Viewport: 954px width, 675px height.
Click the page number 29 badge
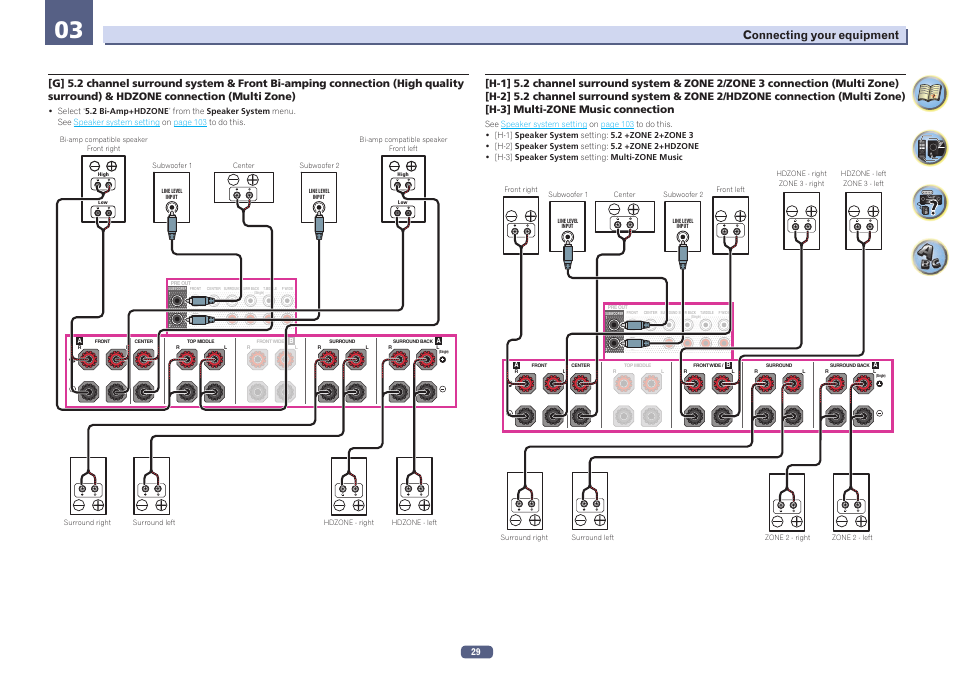coord(476,651)
